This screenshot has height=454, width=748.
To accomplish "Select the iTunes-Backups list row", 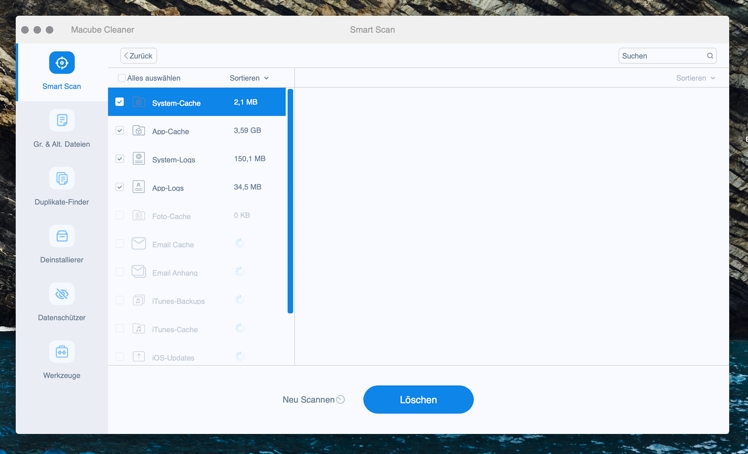I will point(197,300).
